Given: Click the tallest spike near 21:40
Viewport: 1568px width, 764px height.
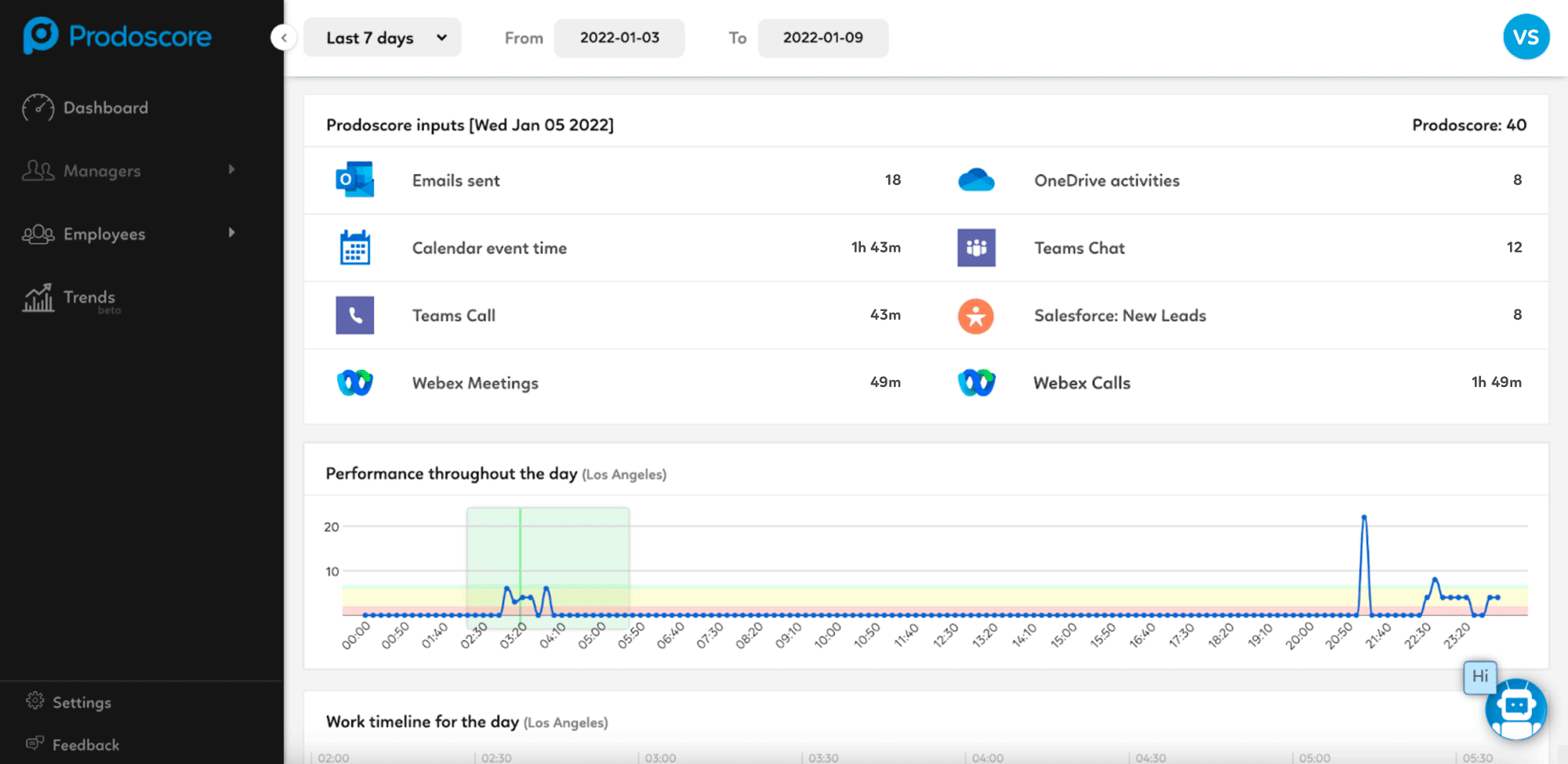Looking at the screenshot, I should point(1364,517).
